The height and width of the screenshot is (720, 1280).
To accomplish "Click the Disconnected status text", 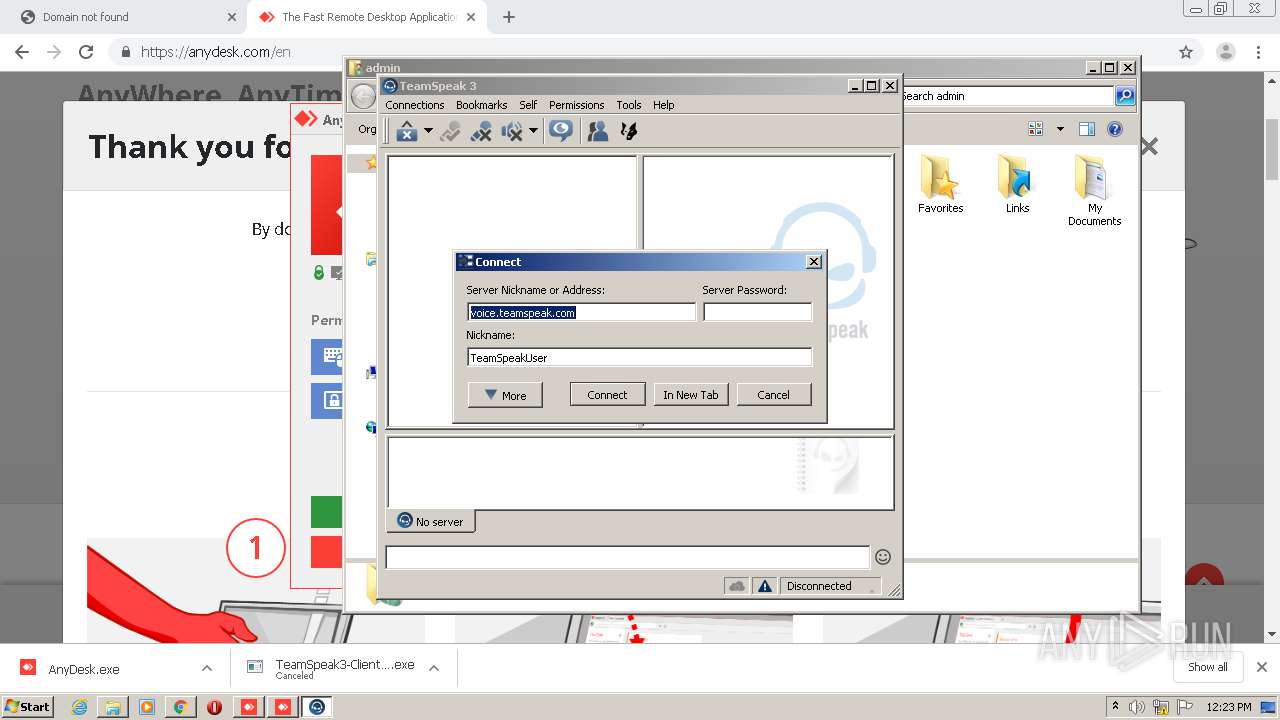I will (819, 586).
